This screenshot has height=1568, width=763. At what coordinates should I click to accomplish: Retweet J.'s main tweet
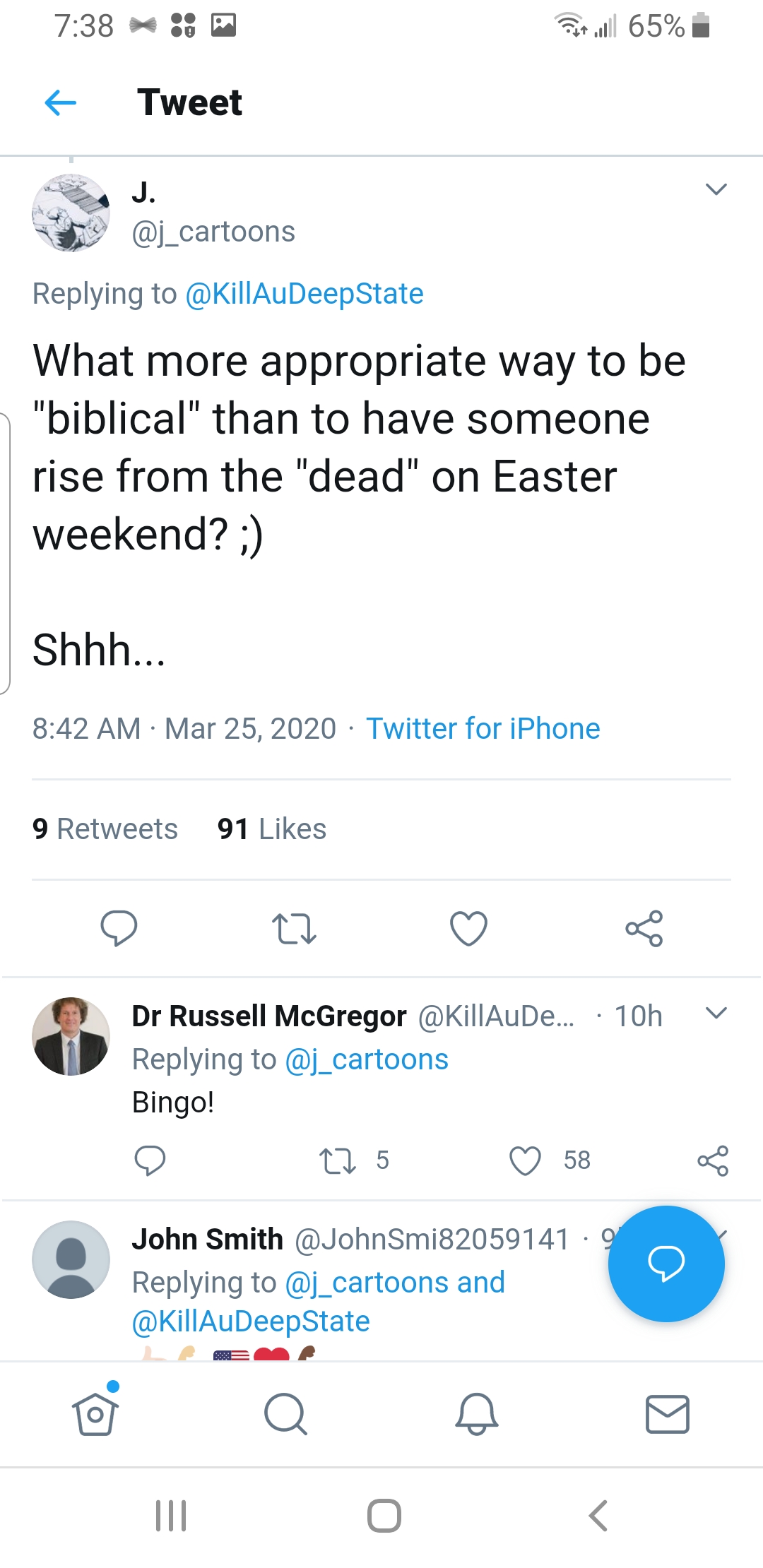click(x=294, y=928)
